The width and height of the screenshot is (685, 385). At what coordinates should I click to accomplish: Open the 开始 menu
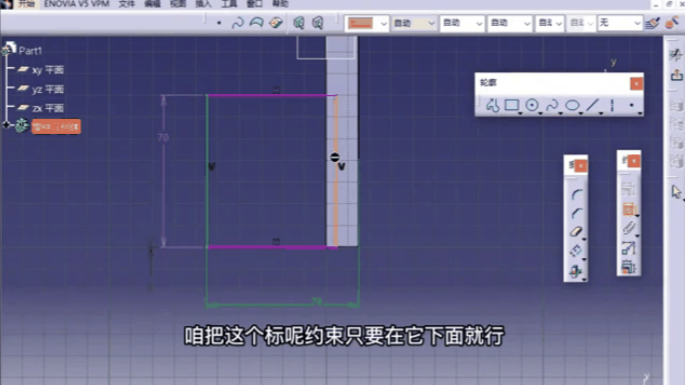point(27,4)
